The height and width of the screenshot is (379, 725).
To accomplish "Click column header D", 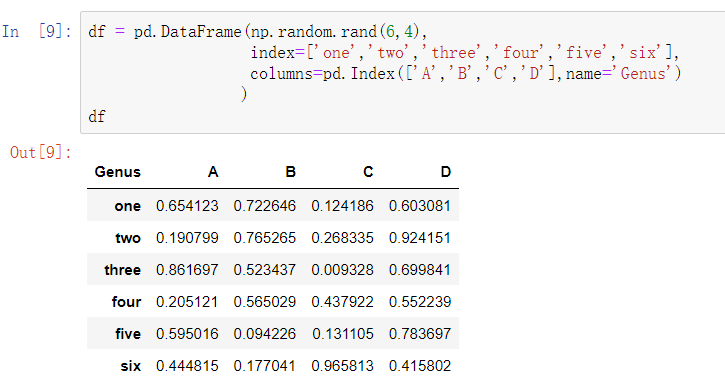I will [x=446, y=172].
